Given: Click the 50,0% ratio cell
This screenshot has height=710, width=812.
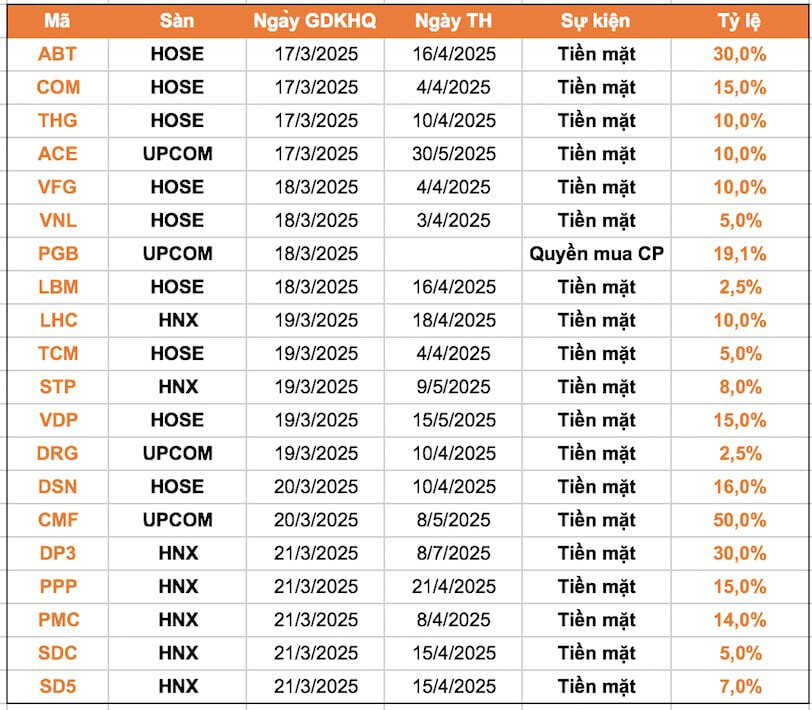Looking at the screenshot, I should (x=739, y=520).
